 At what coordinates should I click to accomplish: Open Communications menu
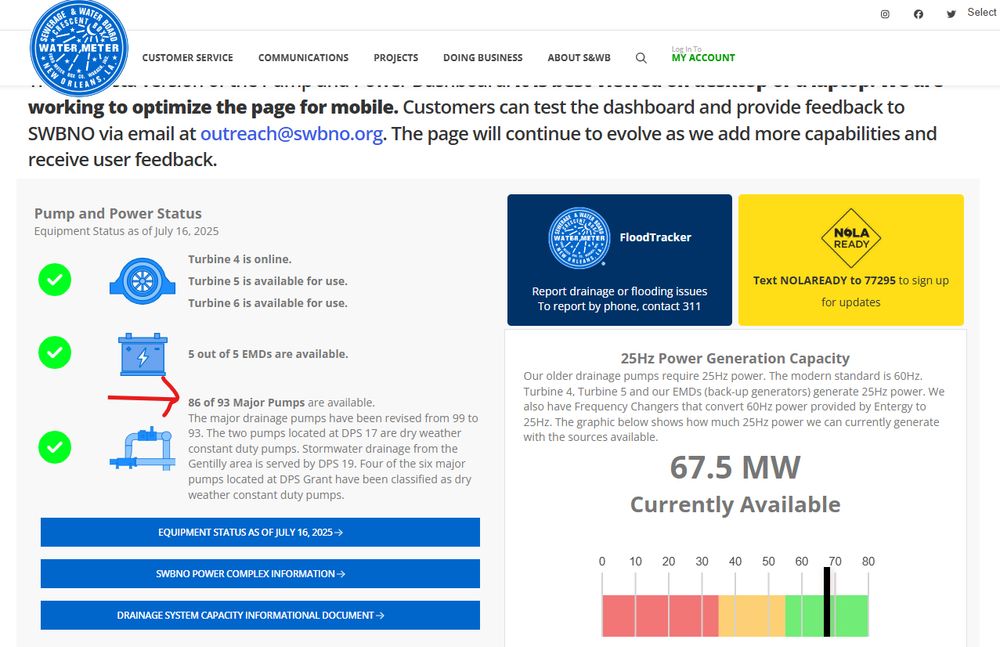point(304,58)
